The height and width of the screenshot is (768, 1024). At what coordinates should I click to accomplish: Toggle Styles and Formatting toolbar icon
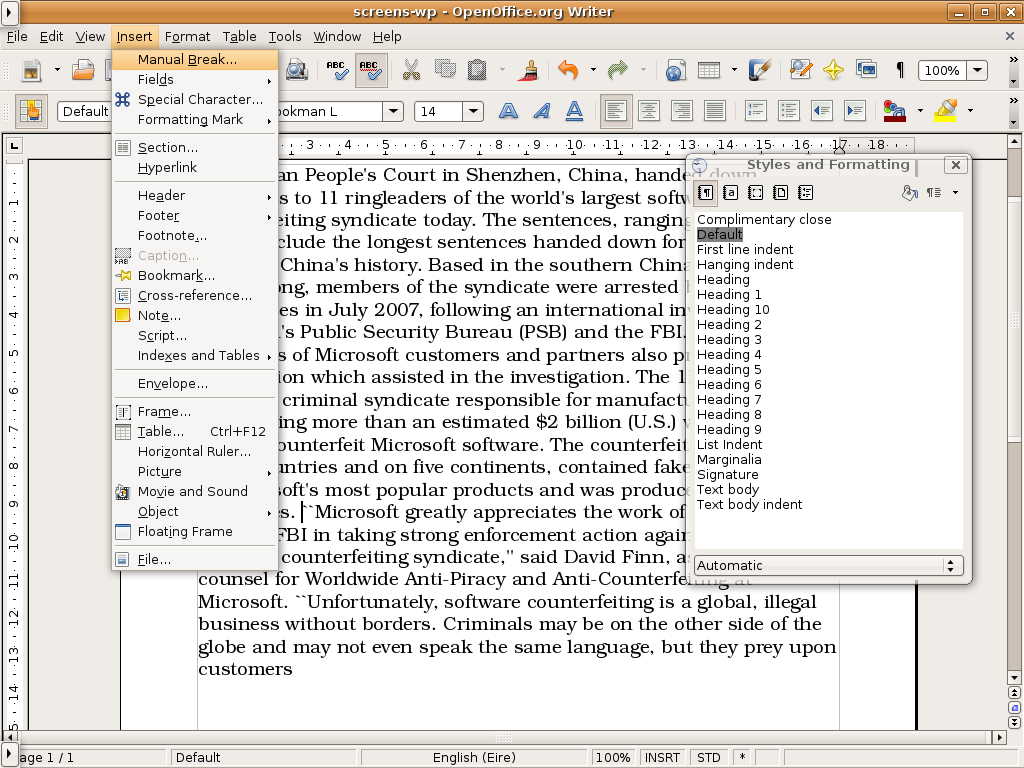pyautogui.click(x=31, y=111)
